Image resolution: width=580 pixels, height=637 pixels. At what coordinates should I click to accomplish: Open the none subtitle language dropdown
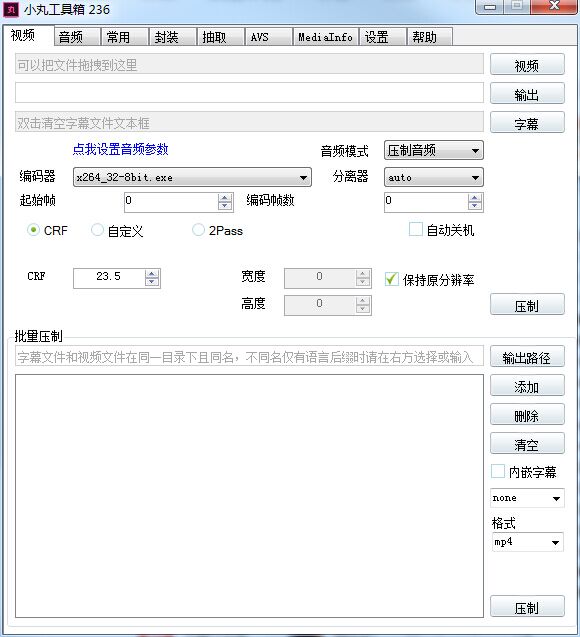[527, 498]
